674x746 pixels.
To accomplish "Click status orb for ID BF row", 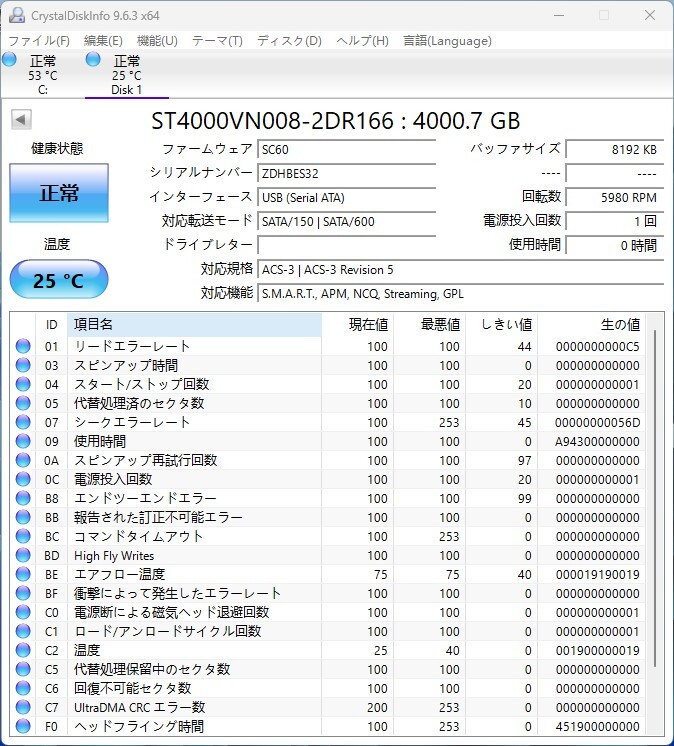I will (23, 593).
